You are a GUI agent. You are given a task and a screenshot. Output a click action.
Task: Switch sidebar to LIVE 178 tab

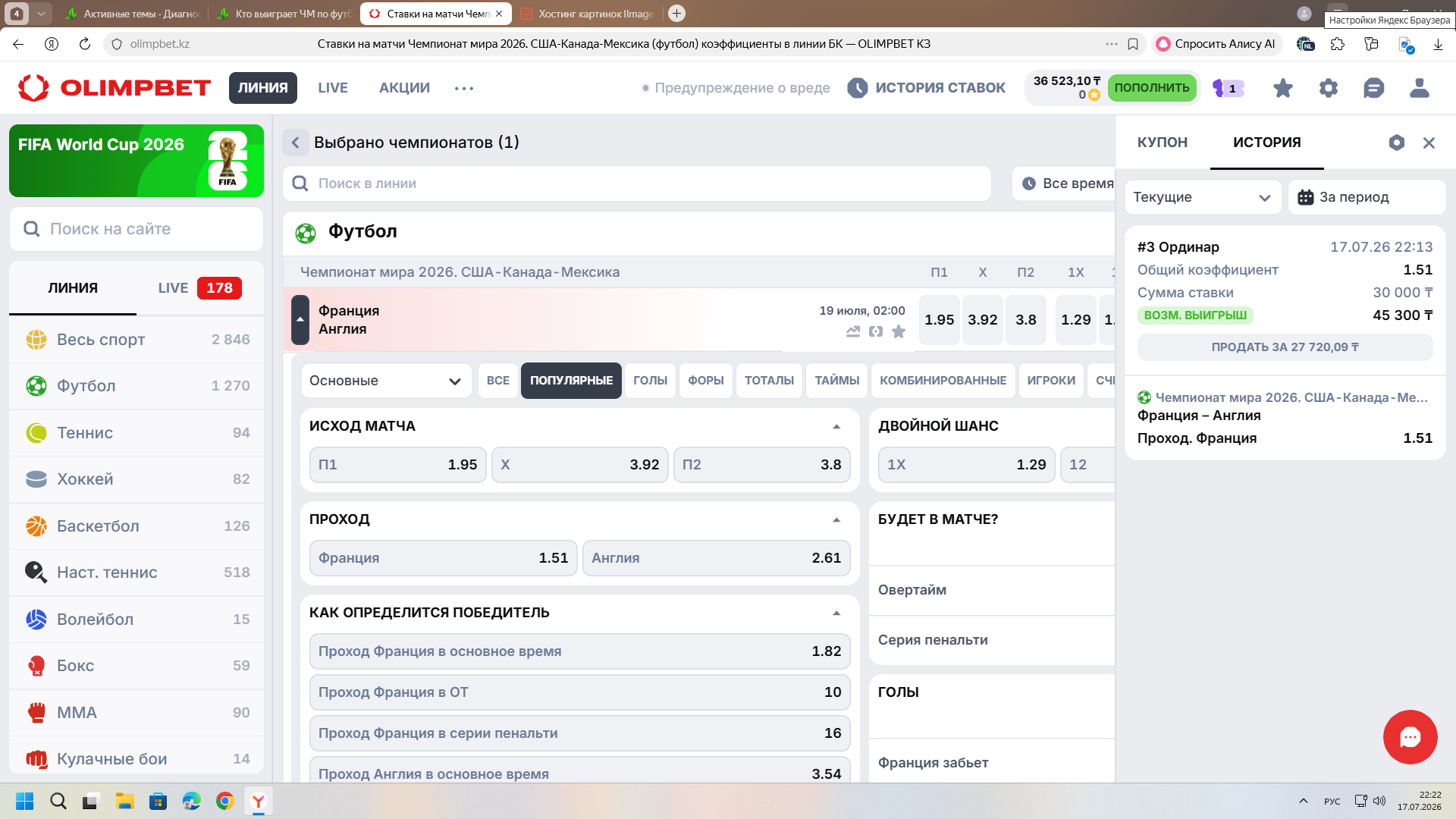pos(199,288)
